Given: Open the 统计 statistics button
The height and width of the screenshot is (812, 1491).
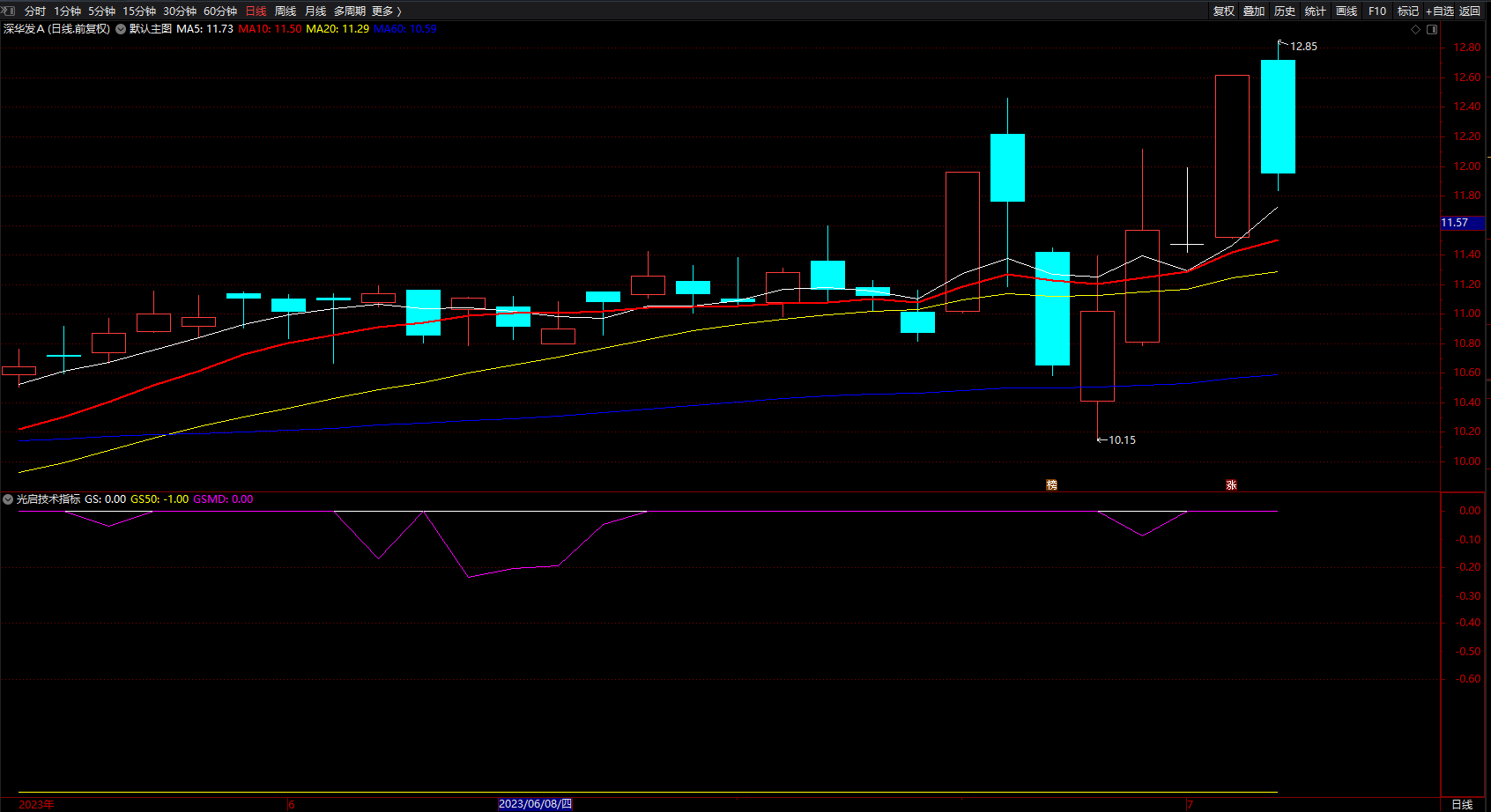Looking at the screenshot, I should (x=1316, y=11).
